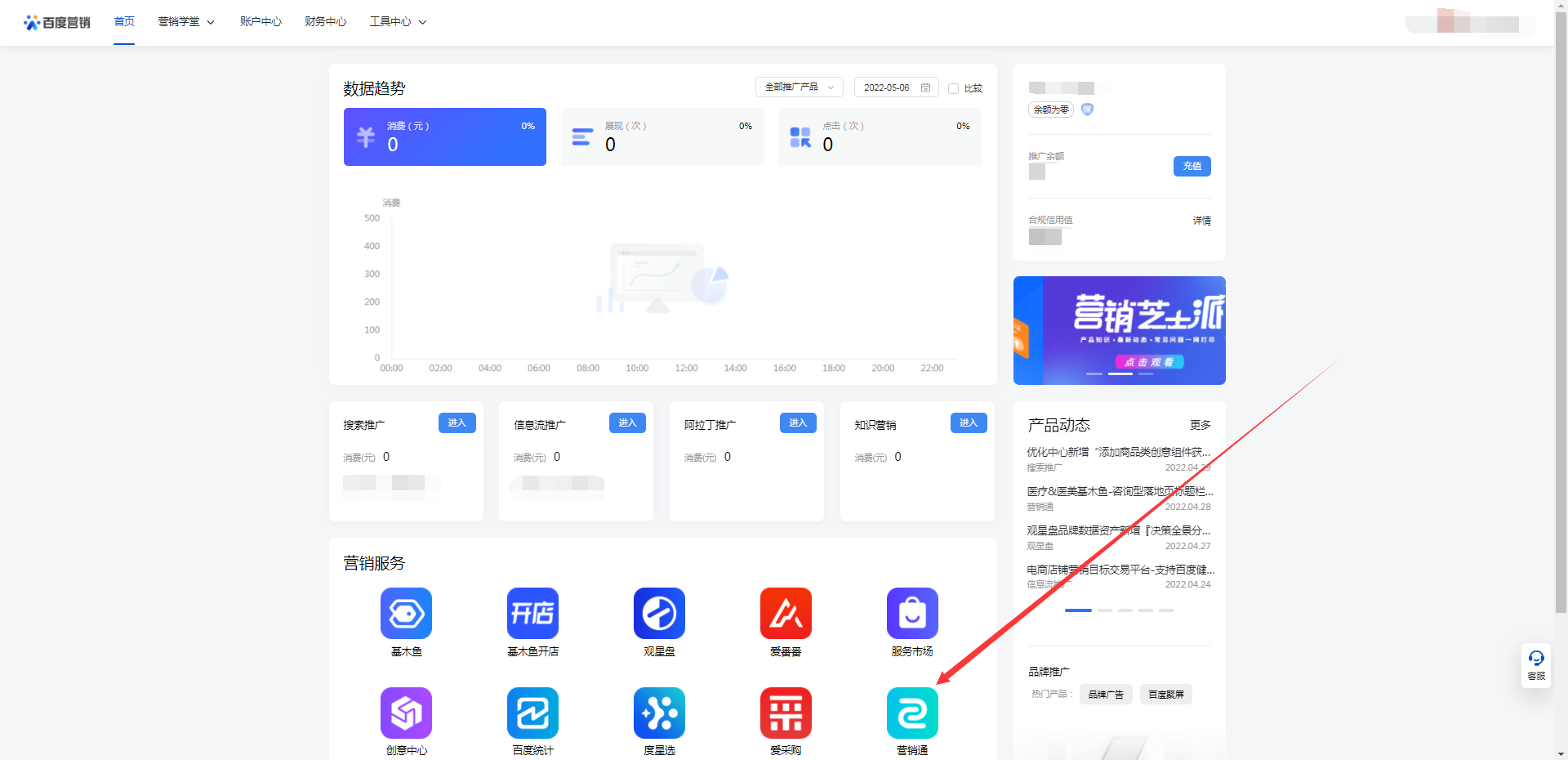Click the 充值 recharge button

1192,166
